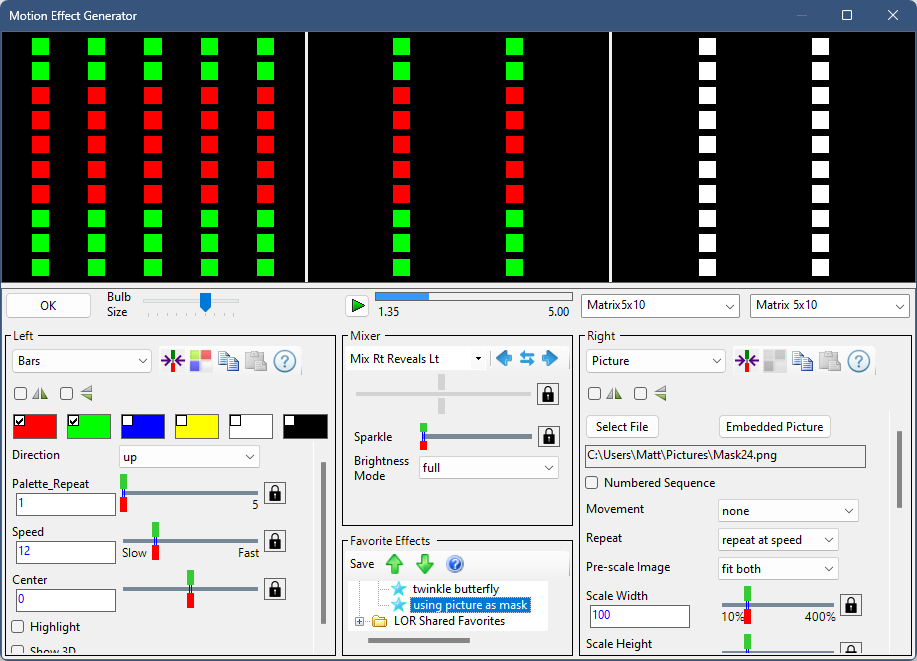Screen dimensions: 917x661
Task: Reset Left effect settings with the inward-arrows icon
Action: click(173, 361)
